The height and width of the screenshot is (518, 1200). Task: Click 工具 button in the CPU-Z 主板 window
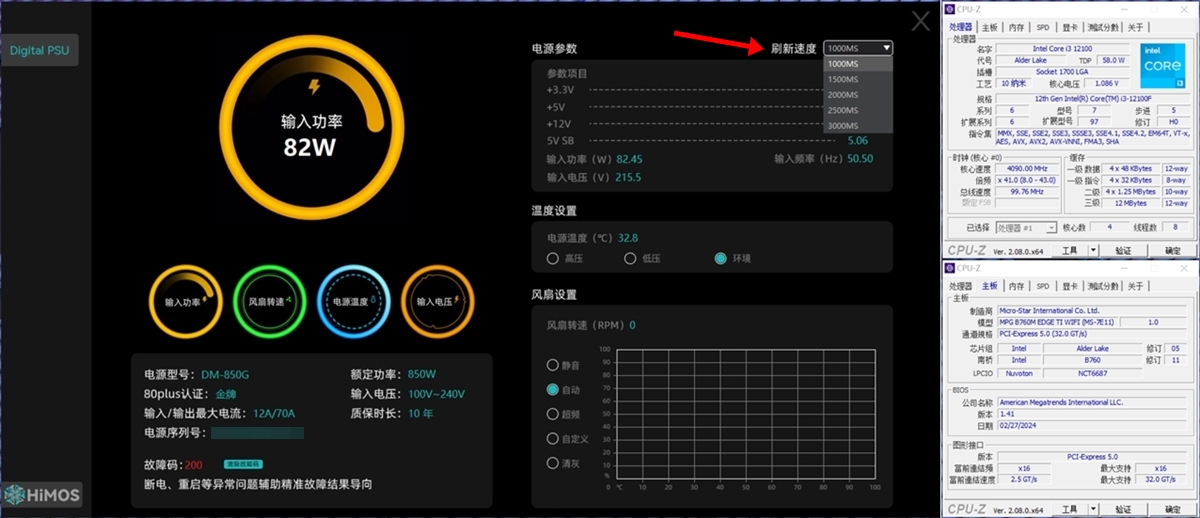[1069, 509]
